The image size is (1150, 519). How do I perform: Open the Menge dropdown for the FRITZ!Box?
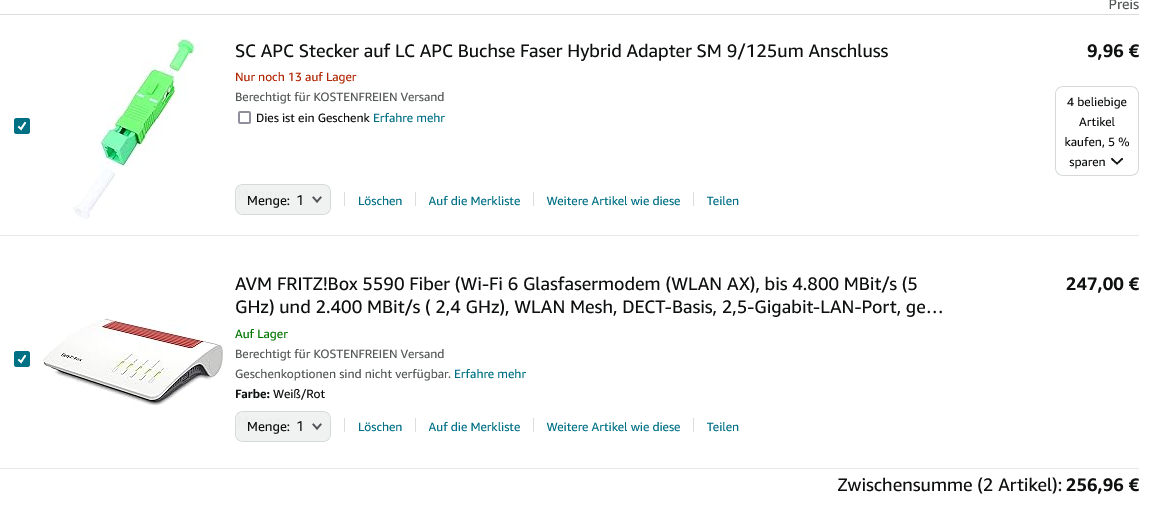click(x=283, y=426)
